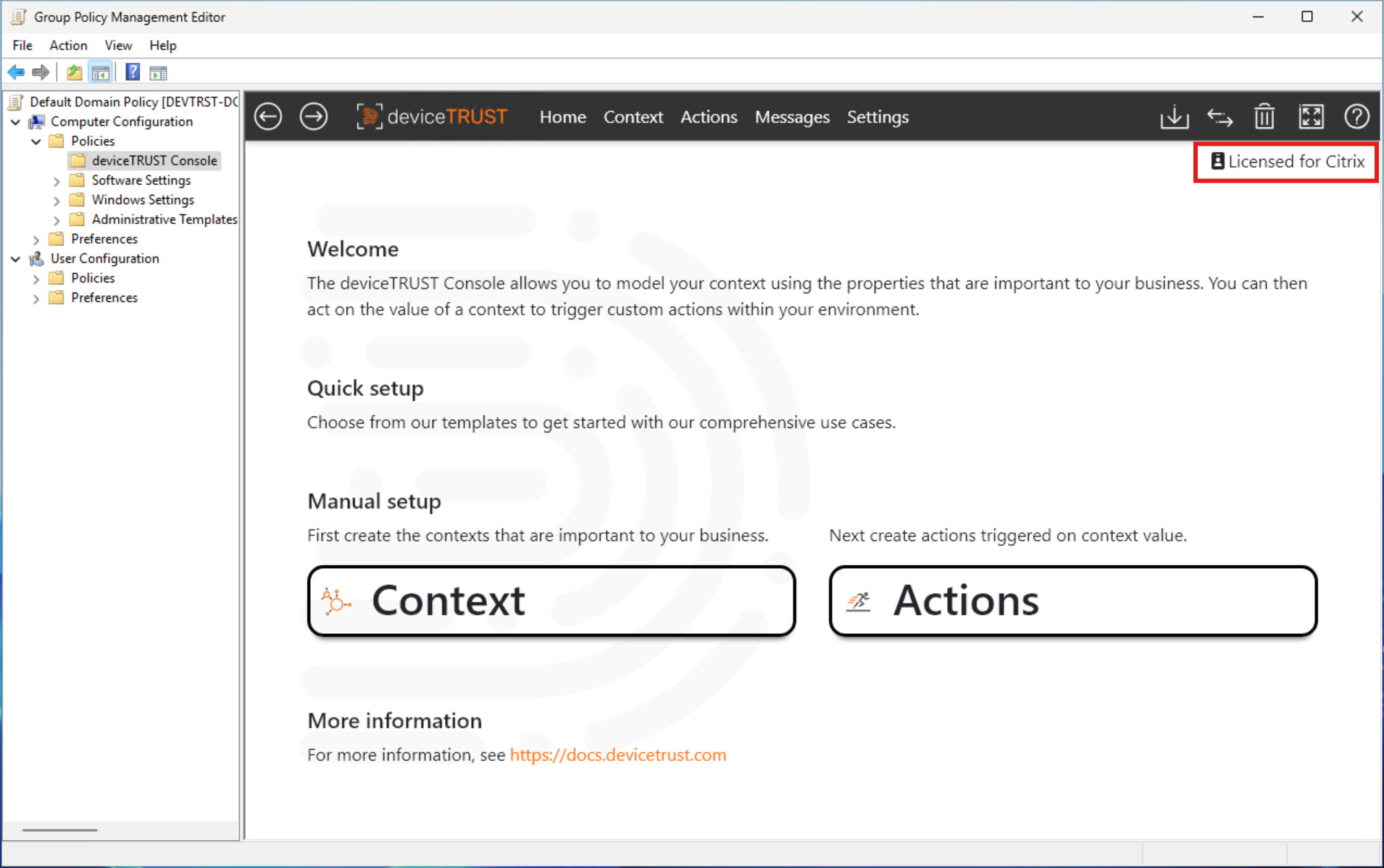The width and height of the screenshot is (1384, 868).
Task: Expand the Administrative Templates folder
Action: point(57,220)
